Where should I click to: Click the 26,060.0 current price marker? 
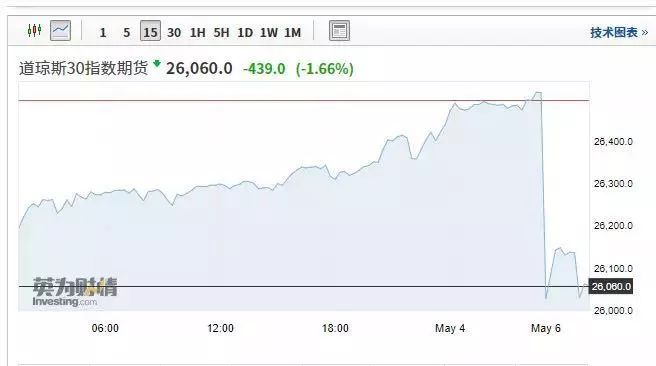pos(611,287)
